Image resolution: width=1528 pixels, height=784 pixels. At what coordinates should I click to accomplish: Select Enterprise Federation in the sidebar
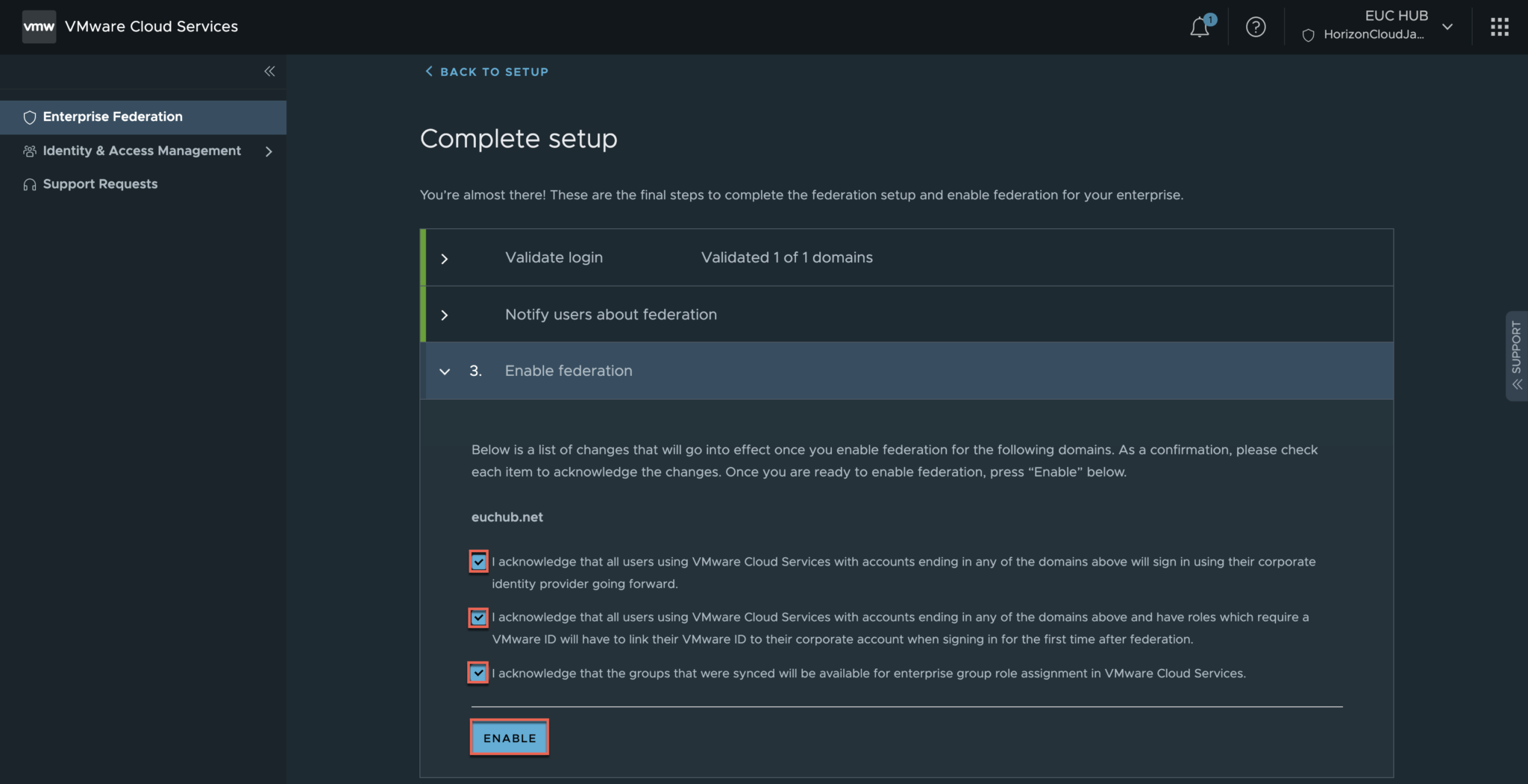pyautogui.click(x=143, y=117)
